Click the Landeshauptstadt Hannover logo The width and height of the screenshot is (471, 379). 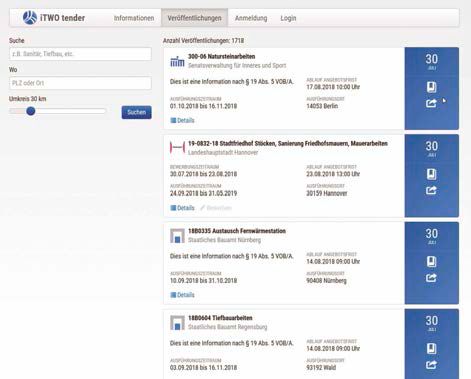[x=177, y=147]
